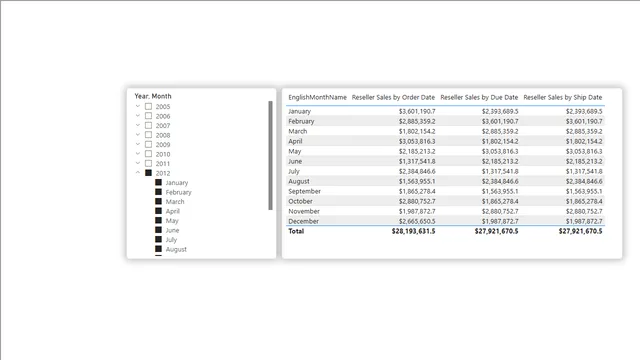This screenshot has width=640, height=360.
Task: Uncheck the January month checkbox
Action: 158,182
